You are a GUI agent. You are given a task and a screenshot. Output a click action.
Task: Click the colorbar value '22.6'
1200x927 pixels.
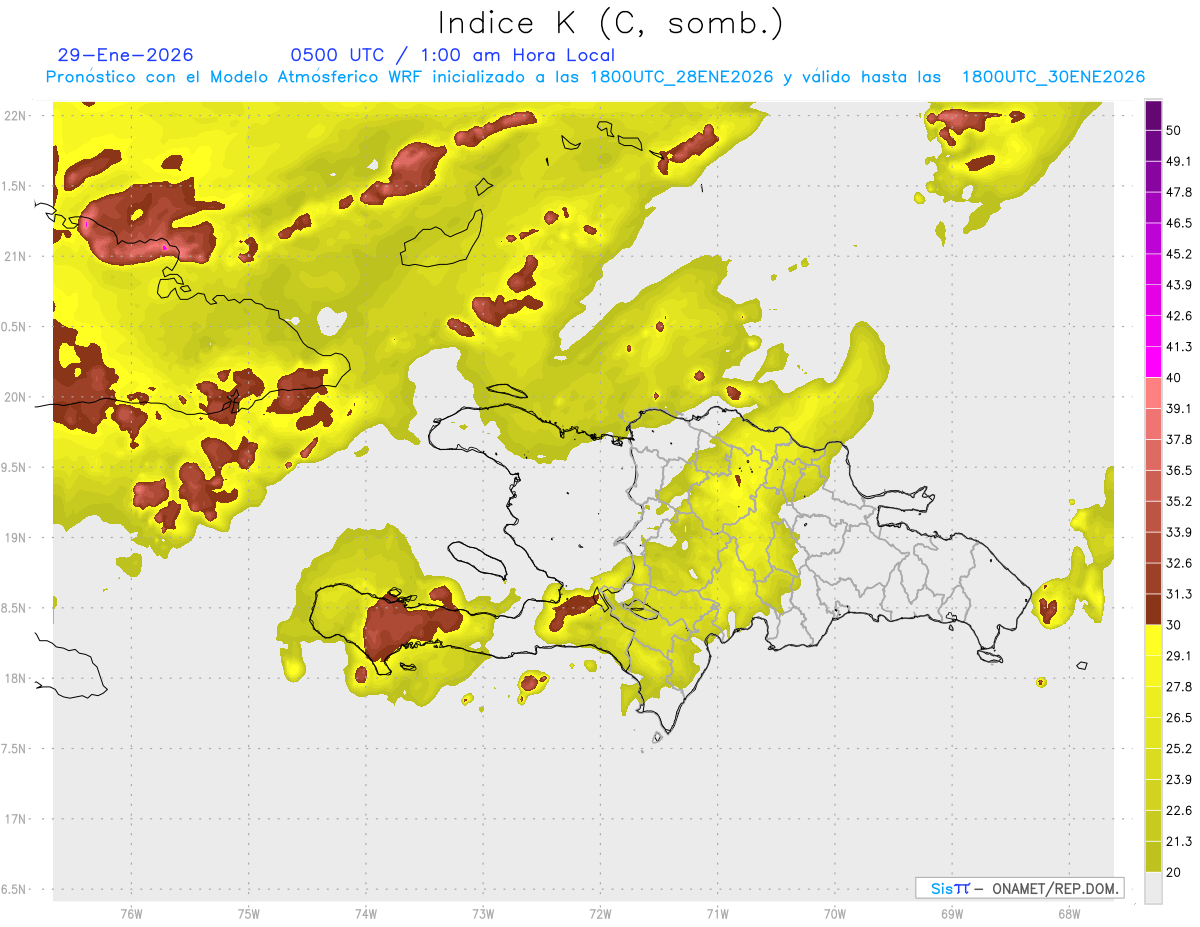1179,810
